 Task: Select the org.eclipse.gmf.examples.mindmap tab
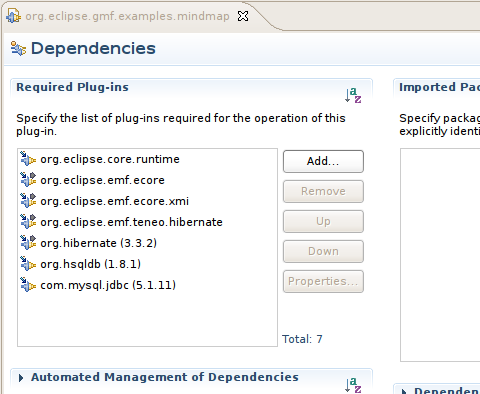(127, 16)
